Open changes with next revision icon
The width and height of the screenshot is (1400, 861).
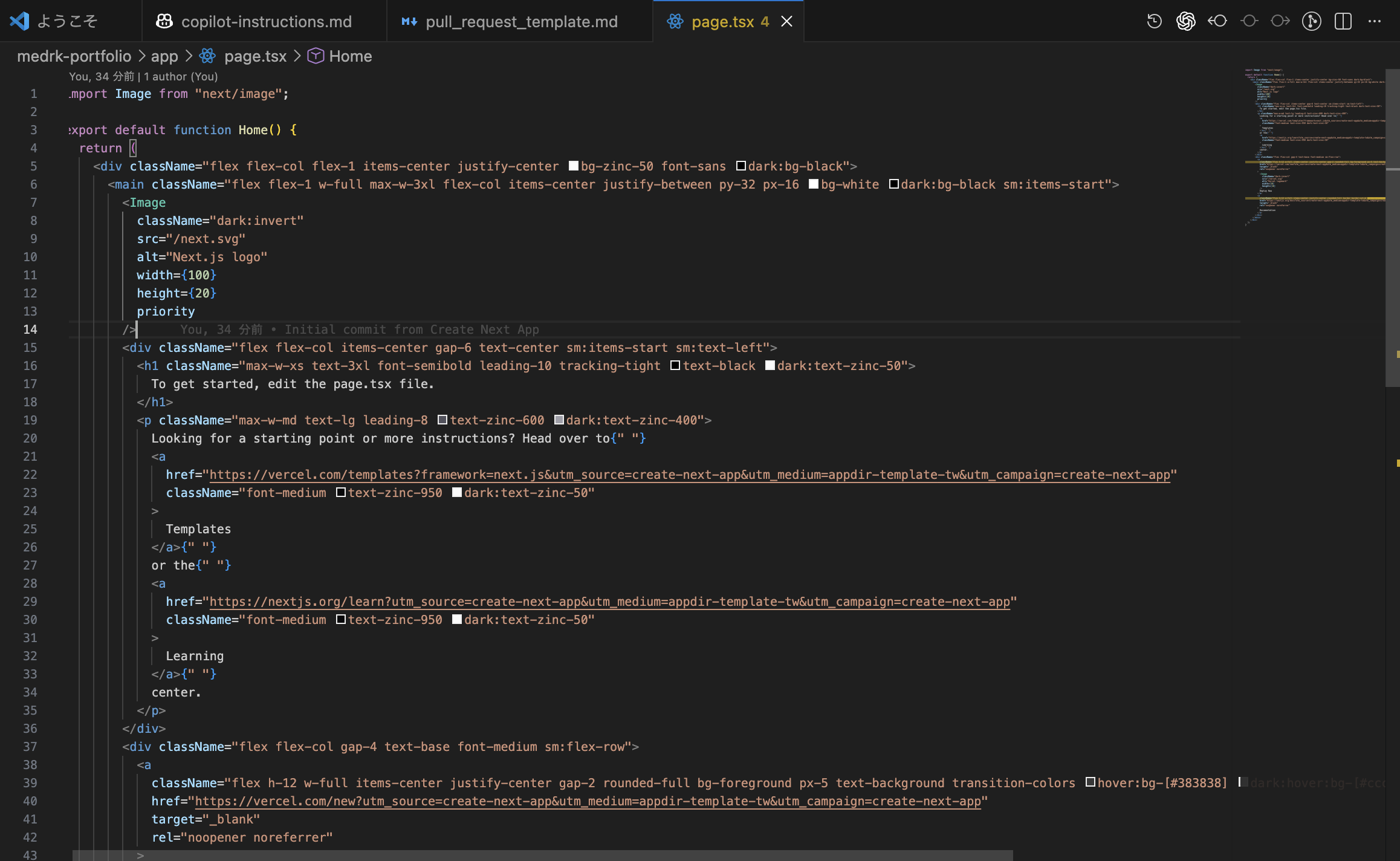point(1280,21)
